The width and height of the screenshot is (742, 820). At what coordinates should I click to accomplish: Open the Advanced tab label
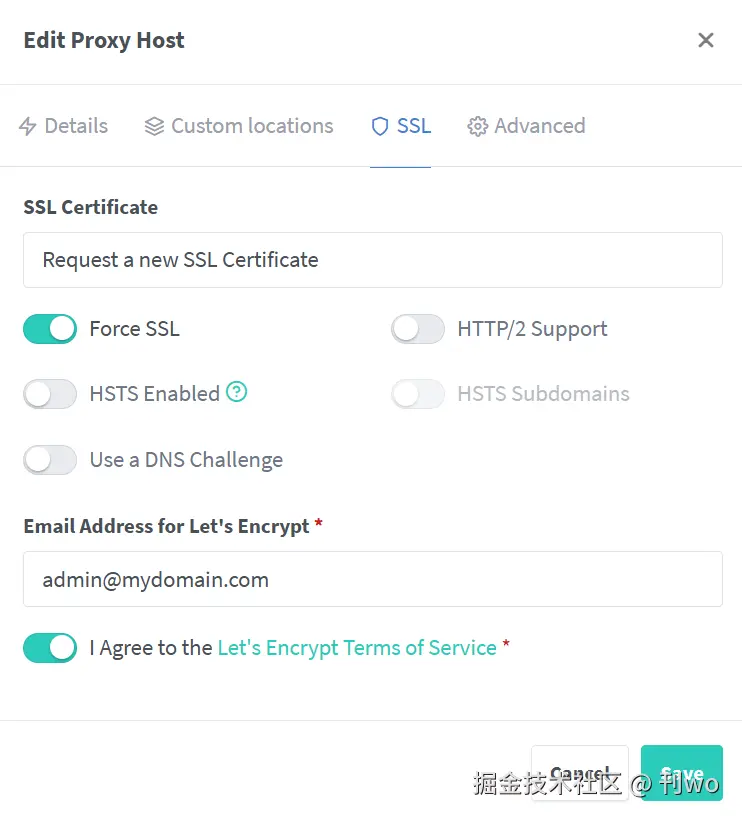[x=540, y=126]
